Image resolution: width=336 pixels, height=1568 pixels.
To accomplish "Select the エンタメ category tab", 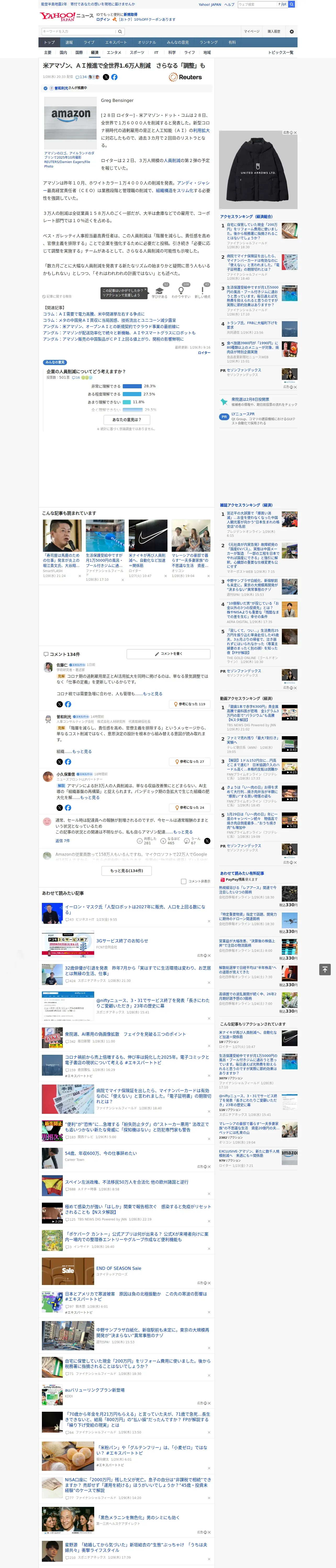I will click(x=114, y=52).
